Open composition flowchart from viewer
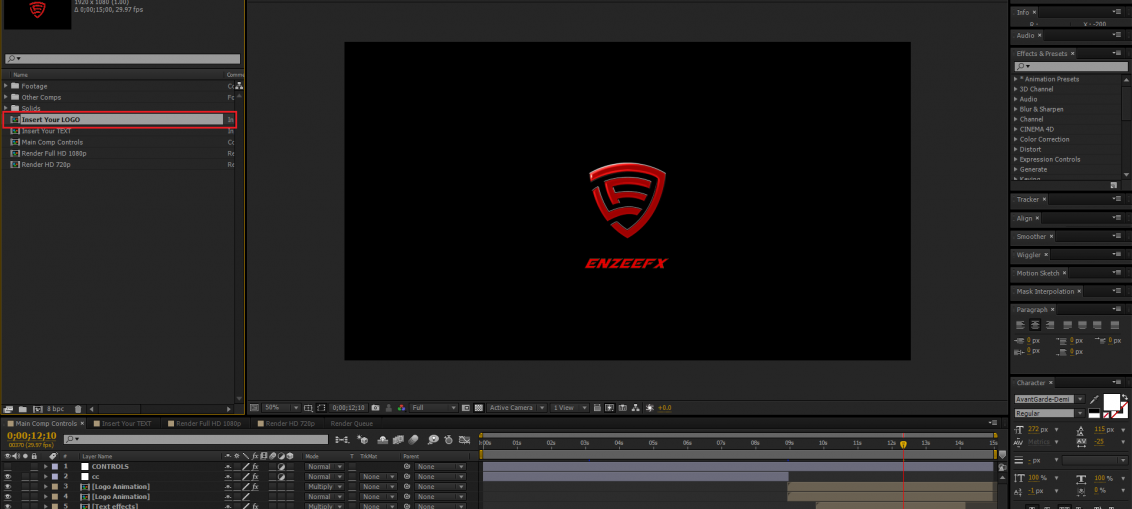1132x509 pixels. pyautogui.click(x=636, y=408)
